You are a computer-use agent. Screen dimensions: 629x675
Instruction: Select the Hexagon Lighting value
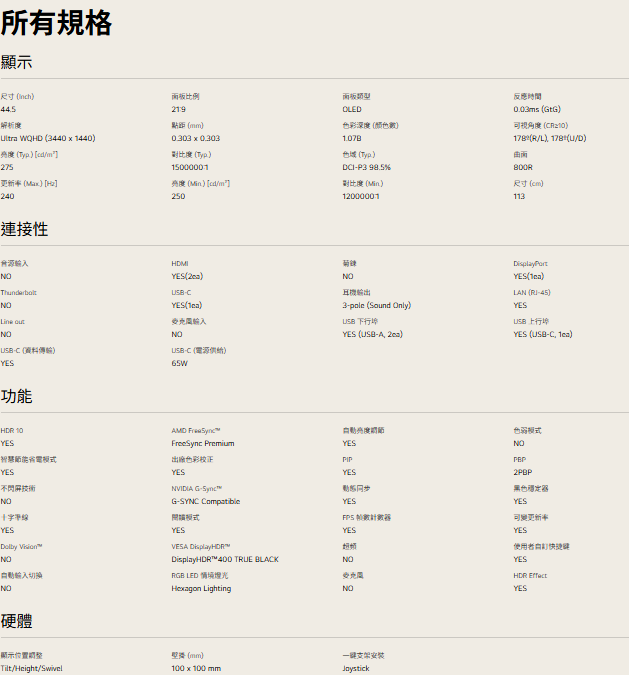click(x=200, y=588)
